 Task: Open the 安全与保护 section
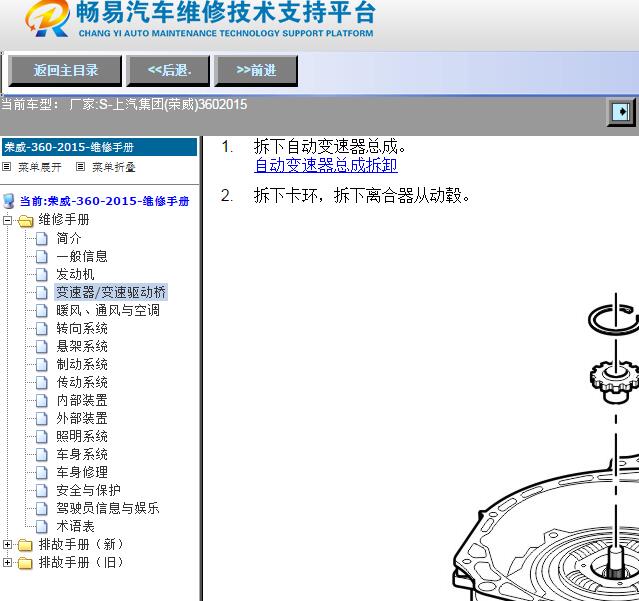(x=88, y=490)
